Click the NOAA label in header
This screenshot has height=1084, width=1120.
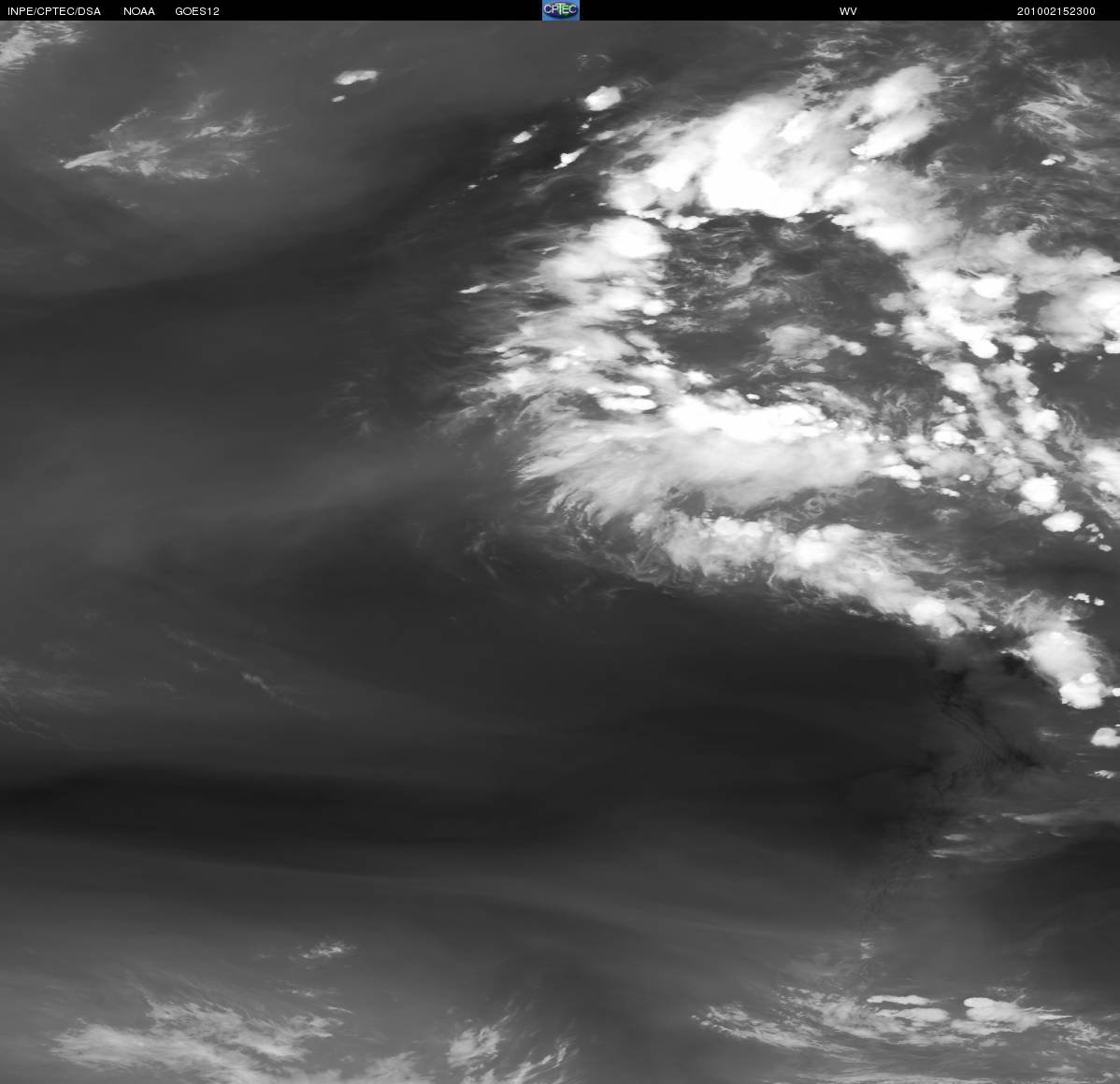pyautogui.click(x=138, y=11)
